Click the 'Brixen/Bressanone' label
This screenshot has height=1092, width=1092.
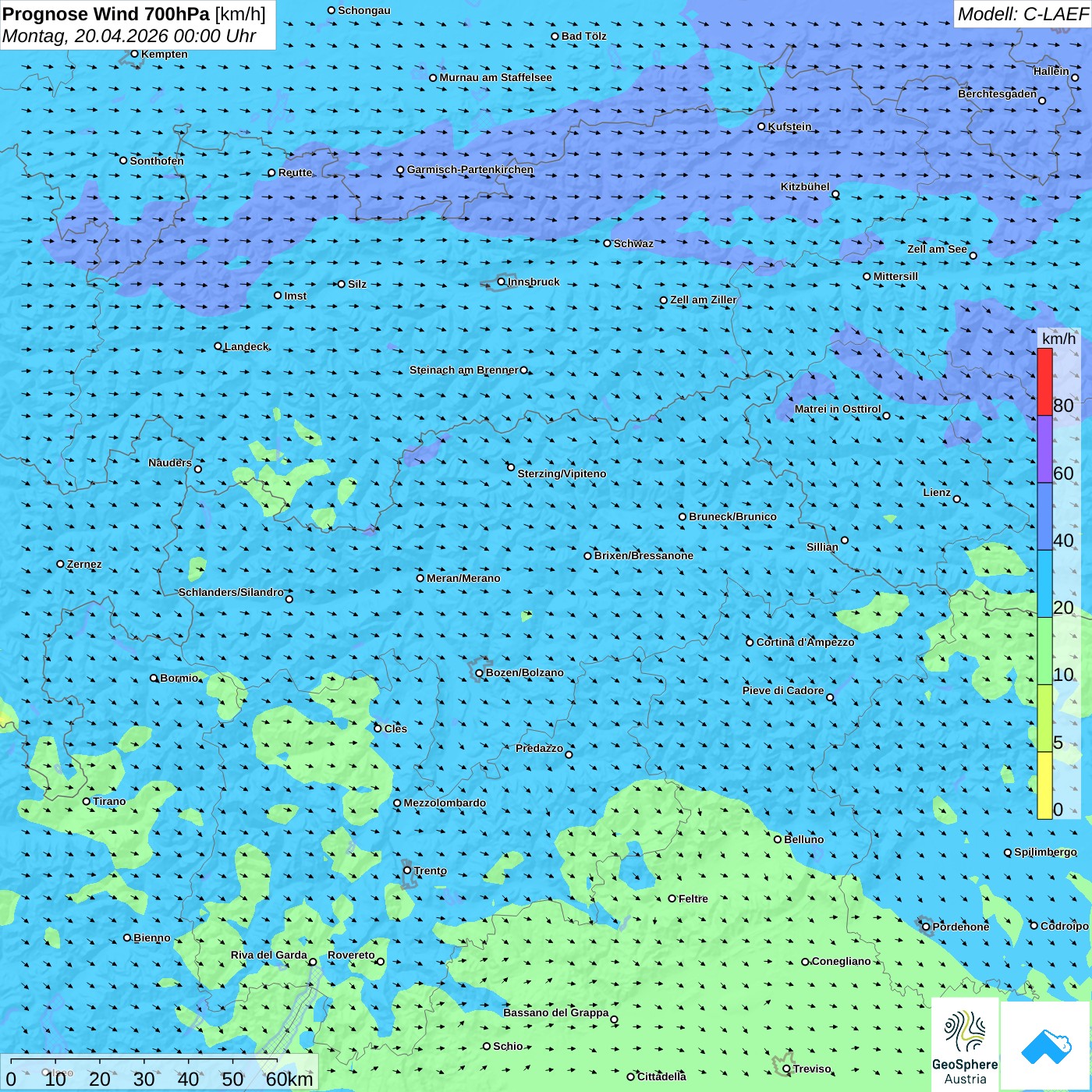(643, 555)
